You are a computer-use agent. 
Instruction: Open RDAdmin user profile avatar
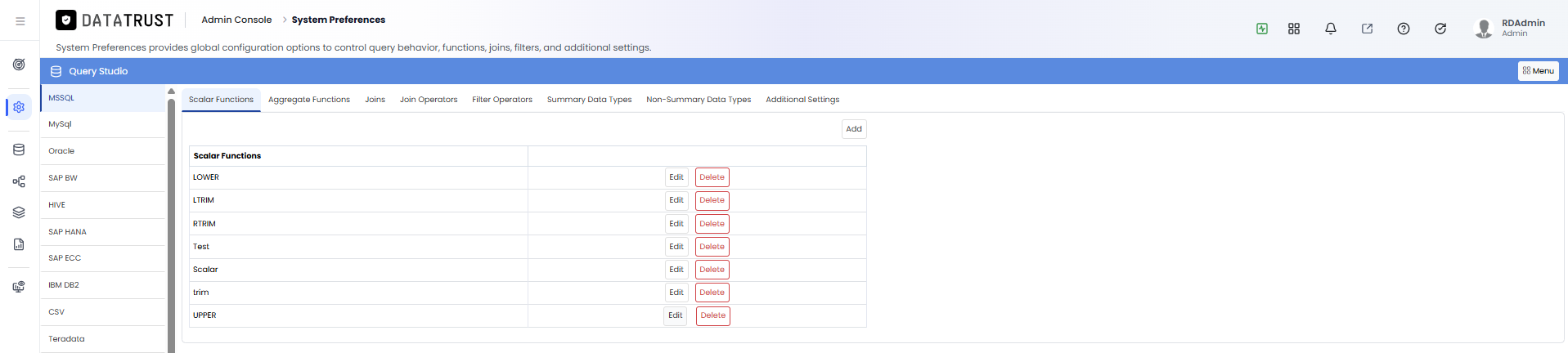1484,29
